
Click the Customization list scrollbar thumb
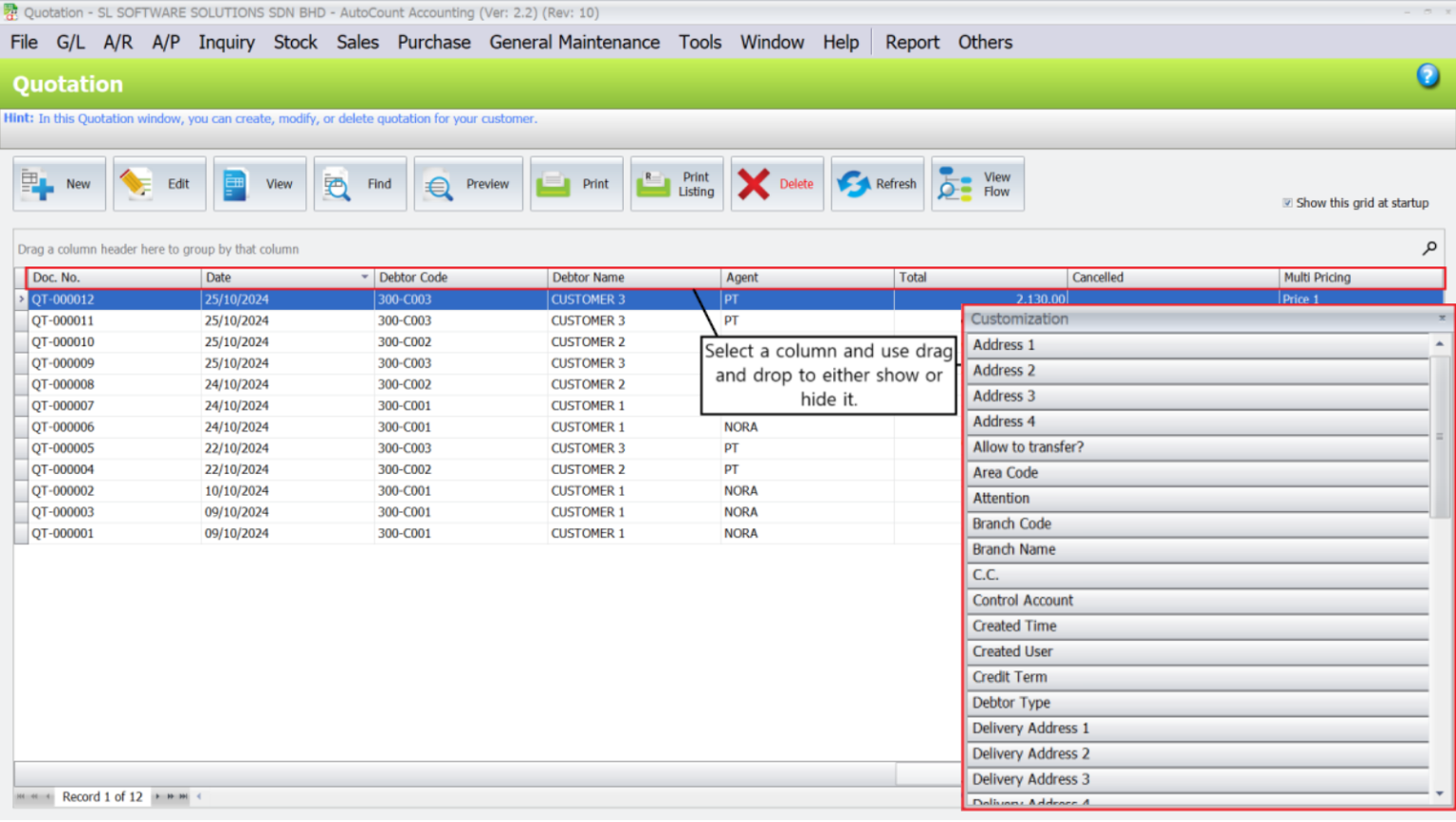(x=1440, y=437)
